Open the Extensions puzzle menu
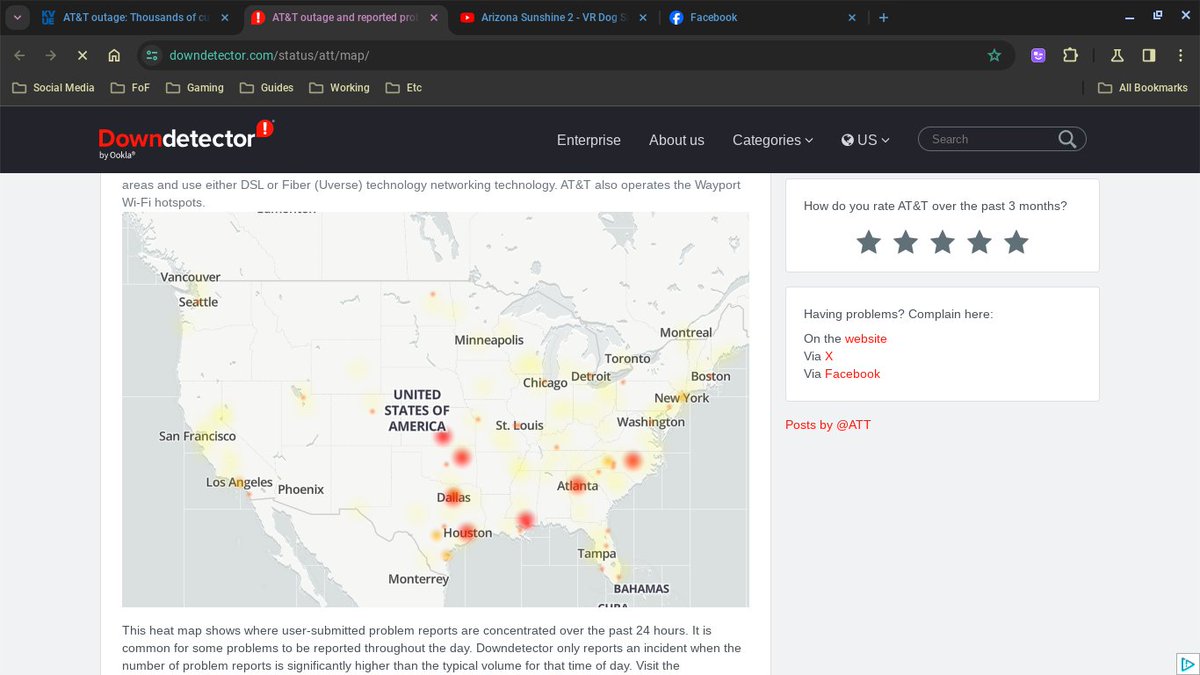Image resolution: width=1200 pixels, height=675 pixels. [x=1070, y=55]
